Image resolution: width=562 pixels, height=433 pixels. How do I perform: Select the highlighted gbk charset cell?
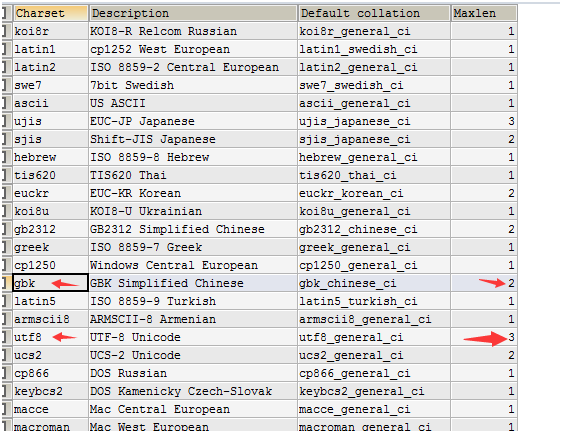51,283
